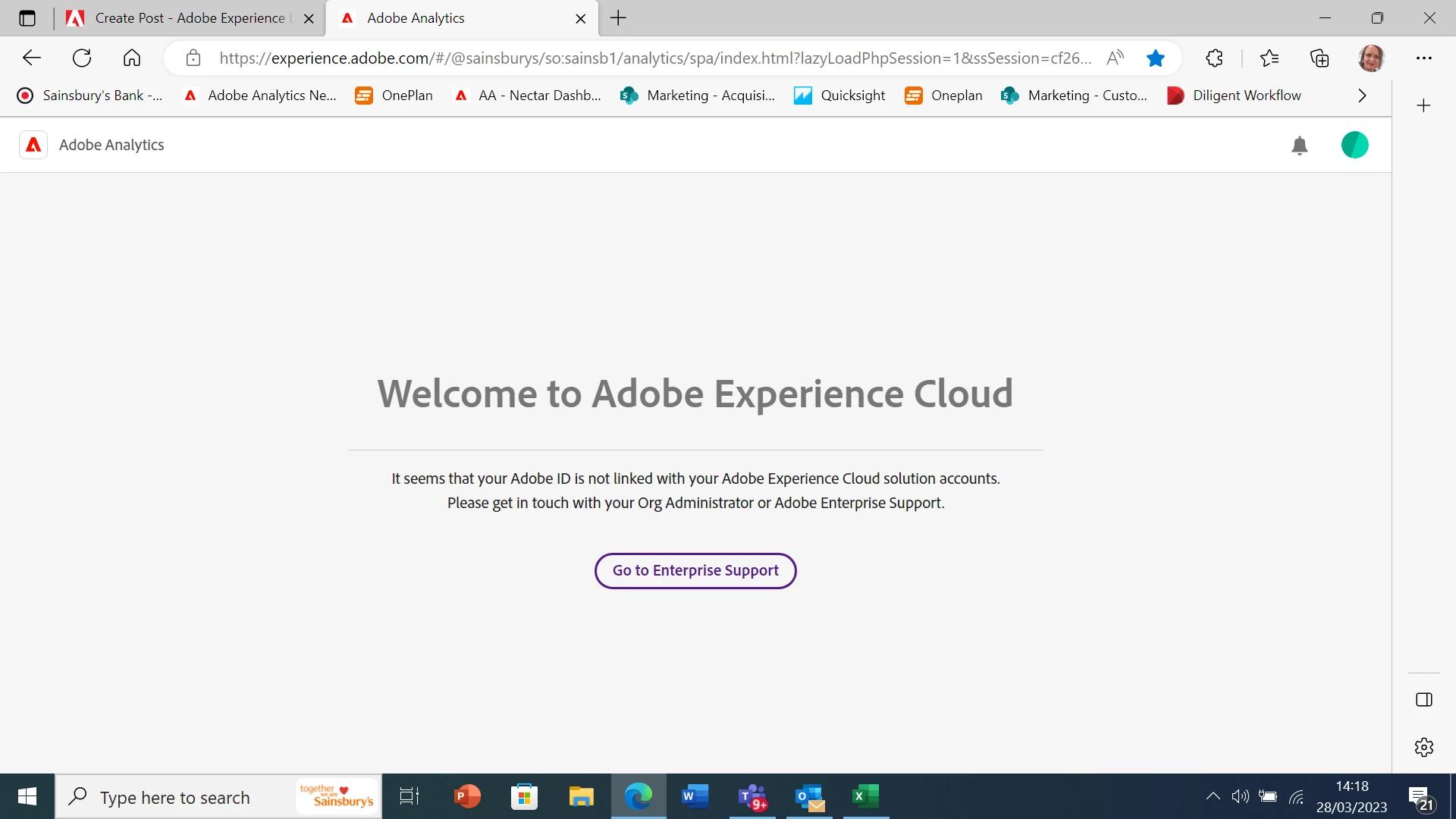
Task: Open a new browser tab
Action: tap(618, 18)
